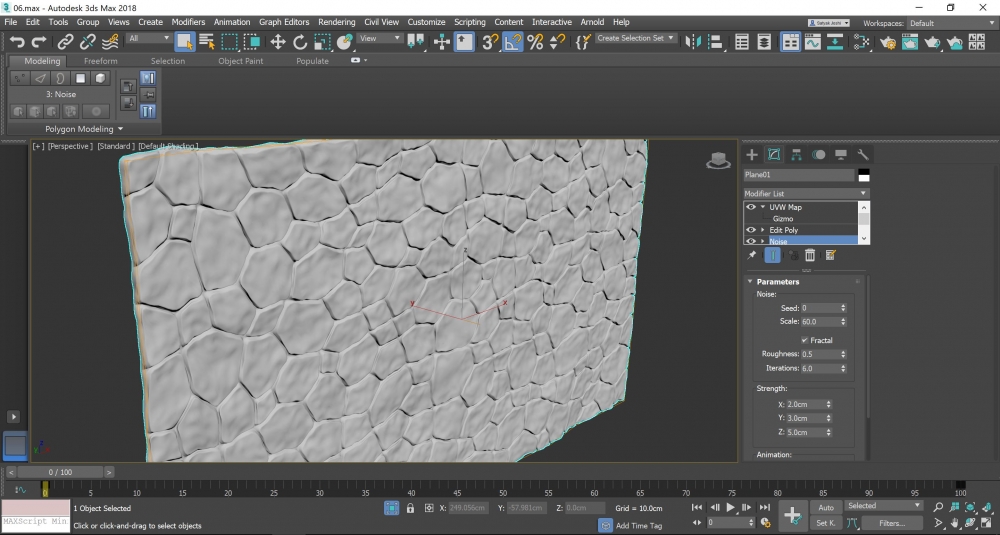Remove modifier with the trash icon
This screenshot has width=1000, height=535.
[x=810, y=256]
